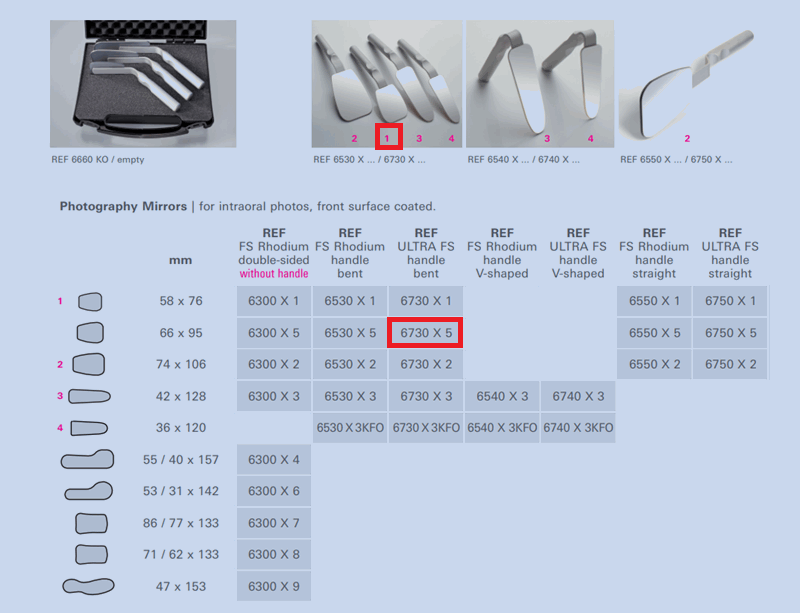Click the 74 x 106 dimension text
The height and width of the screenshot is (613, 800).
coord(181,364)
